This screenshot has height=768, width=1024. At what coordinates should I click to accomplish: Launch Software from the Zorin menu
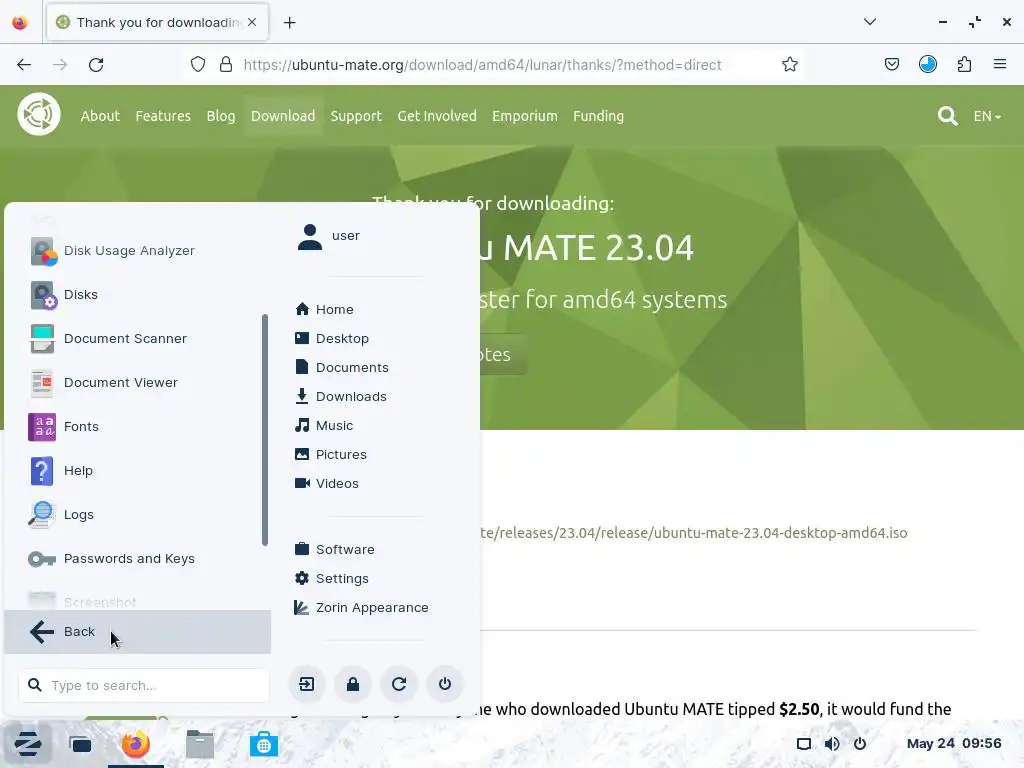pyautogui.click(x=335, y=549)
